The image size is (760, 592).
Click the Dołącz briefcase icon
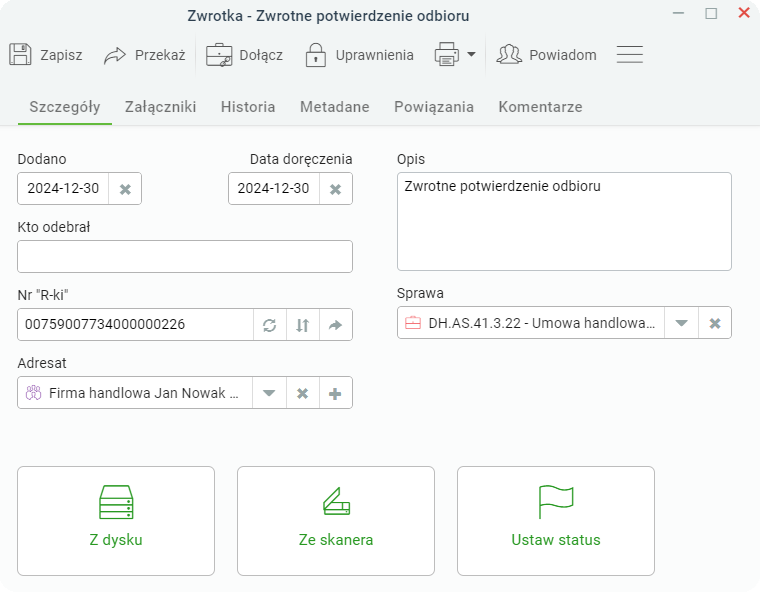tap(219, 55)
